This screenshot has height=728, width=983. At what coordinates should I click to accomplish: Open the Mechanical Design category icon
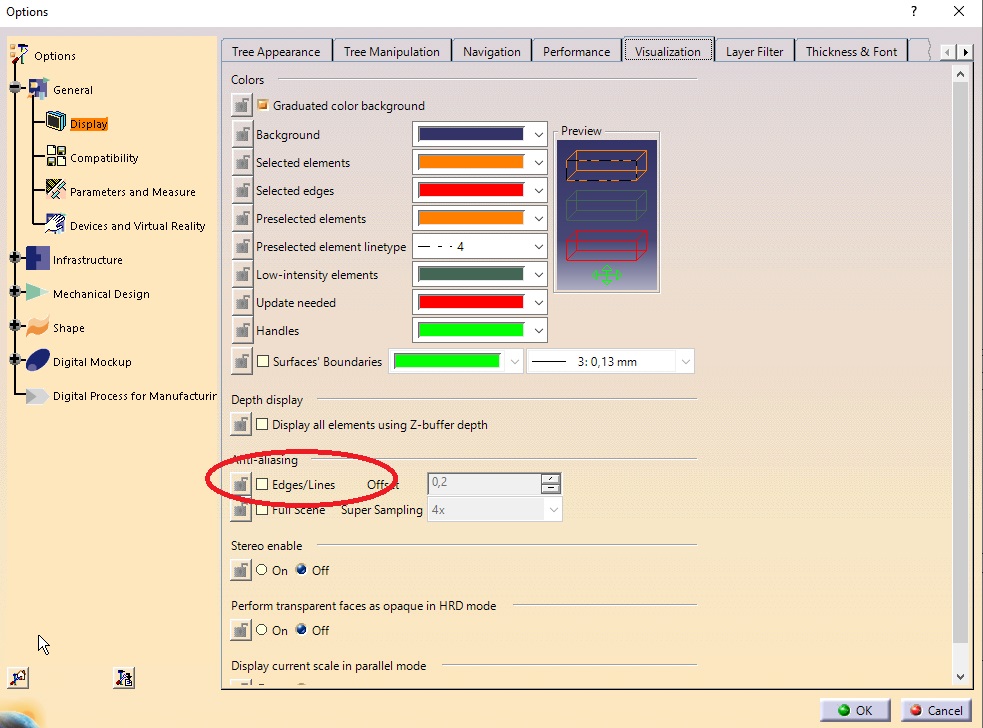tap(38, 293)
